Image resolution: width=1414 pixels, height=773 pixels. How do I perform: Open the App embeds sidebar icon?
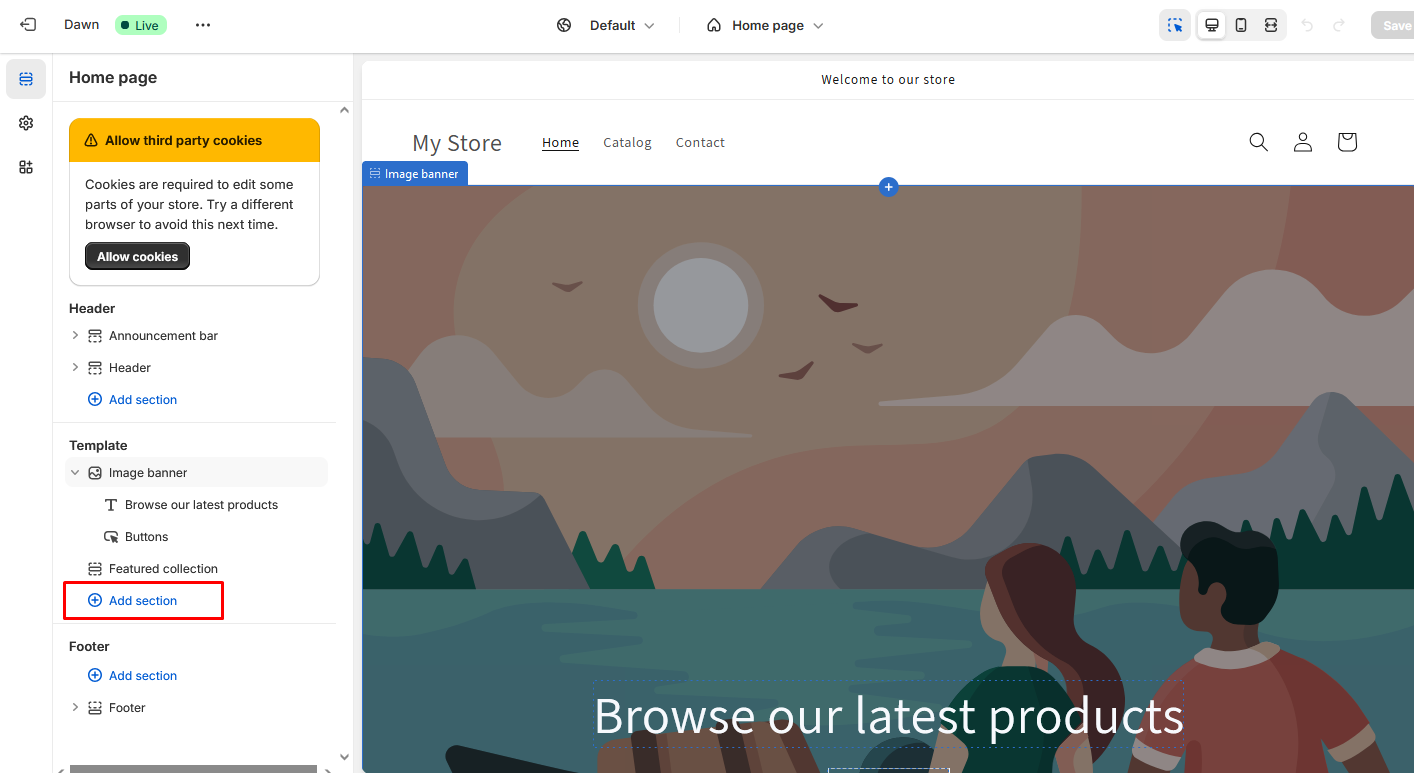pyautogui.click(x=26, y=167)
